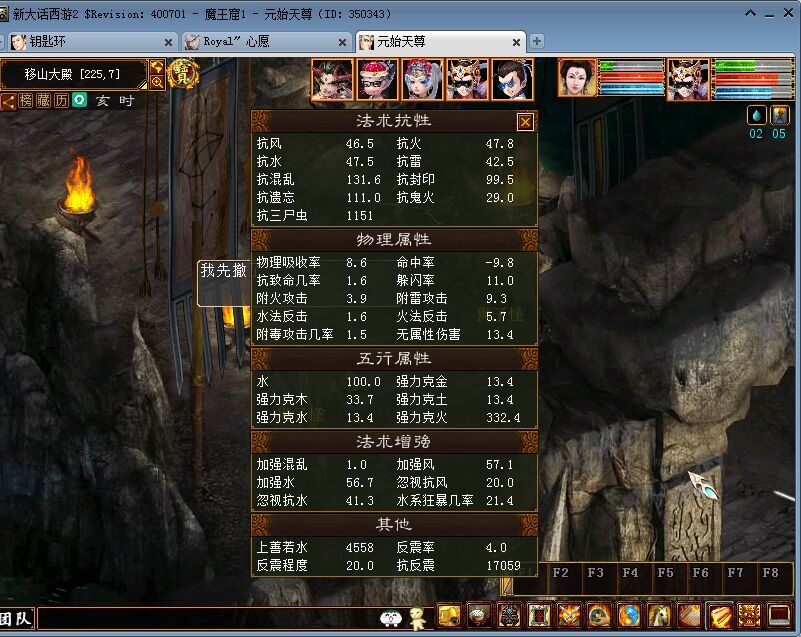Open the laptop system icon
Image resolution: width=801 pixels, height=637 pixels.
(x=780, y=616)
